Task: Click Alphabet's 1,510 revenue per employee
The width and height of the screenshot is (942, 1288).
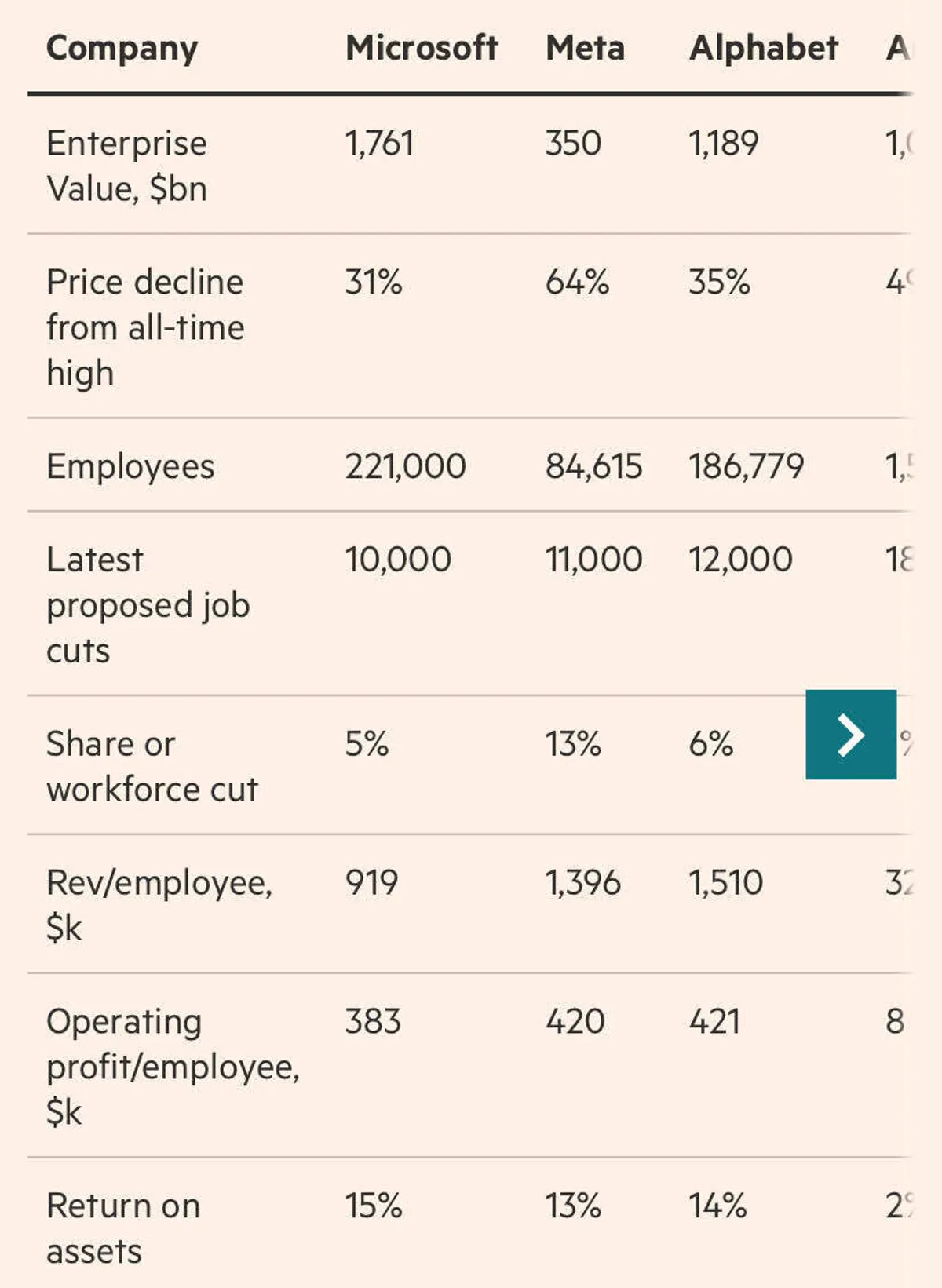Action: [x=725, y=883]
